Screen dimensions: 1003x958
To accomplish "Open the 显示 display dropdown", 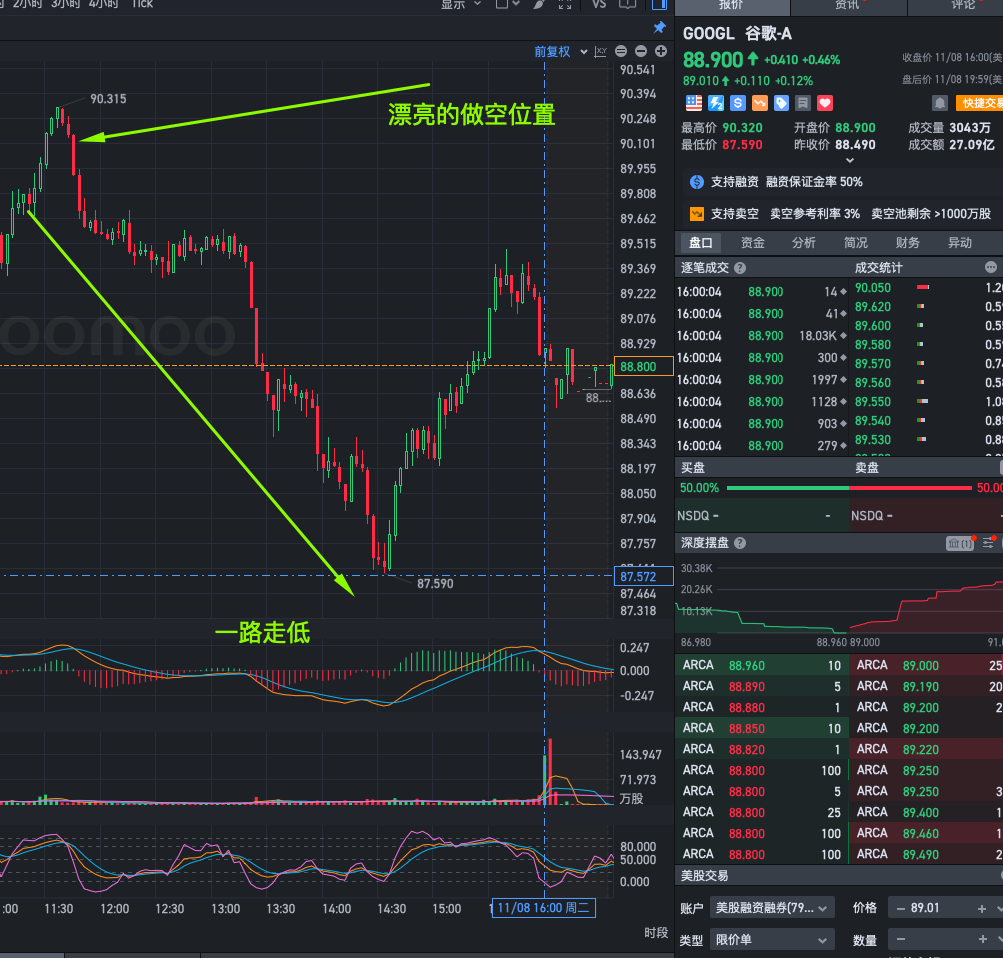I will 460,4.
